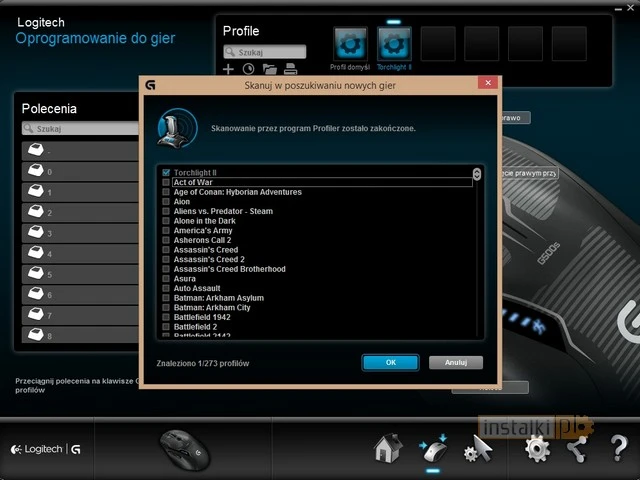This screenshot has width=640, height=480.
Task: Open pointer settings cursor-with-gear icon
Action: 478,449
